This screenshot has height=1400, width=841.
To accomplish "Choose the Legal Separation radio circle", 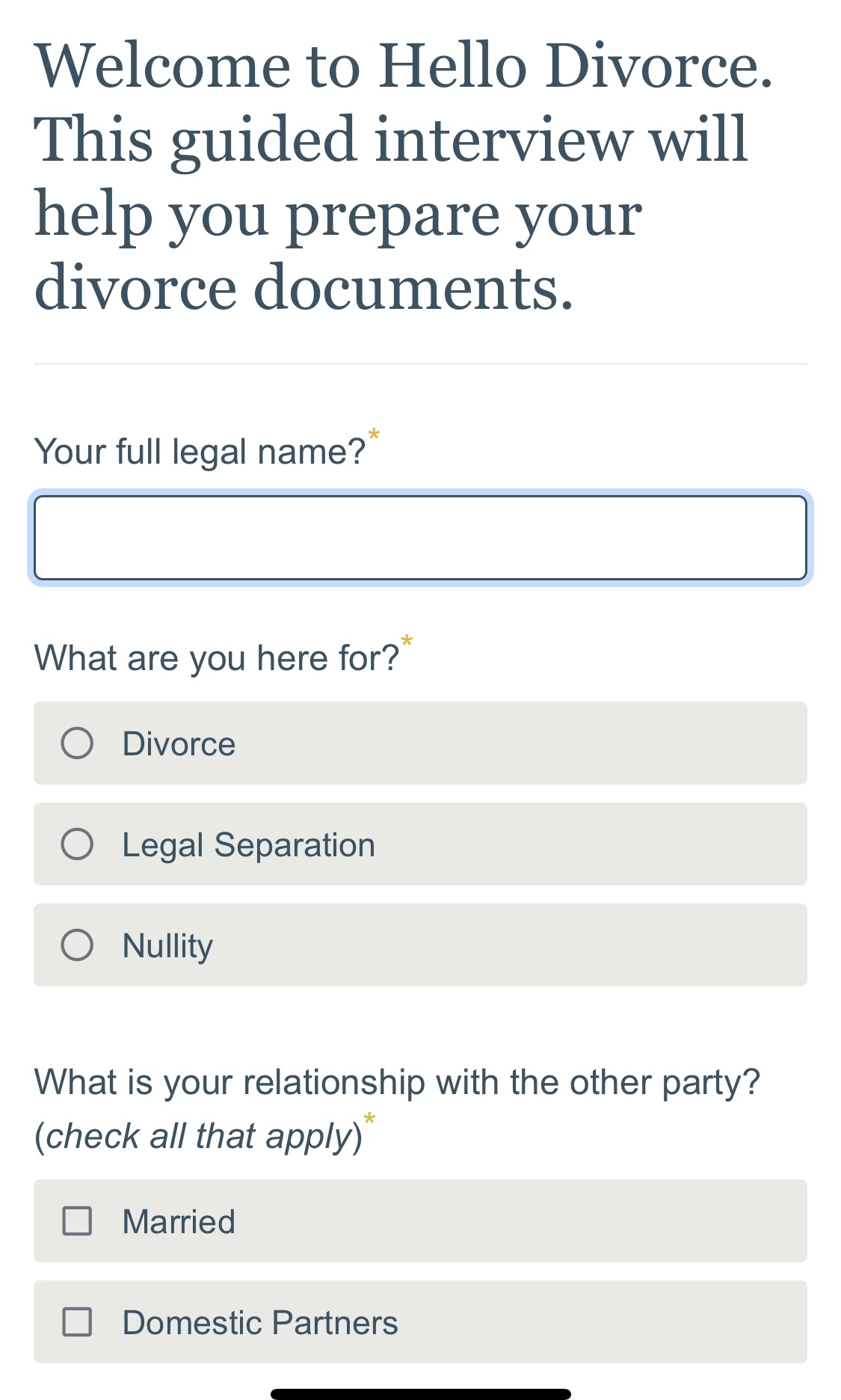I will click(x=77, y=844).
